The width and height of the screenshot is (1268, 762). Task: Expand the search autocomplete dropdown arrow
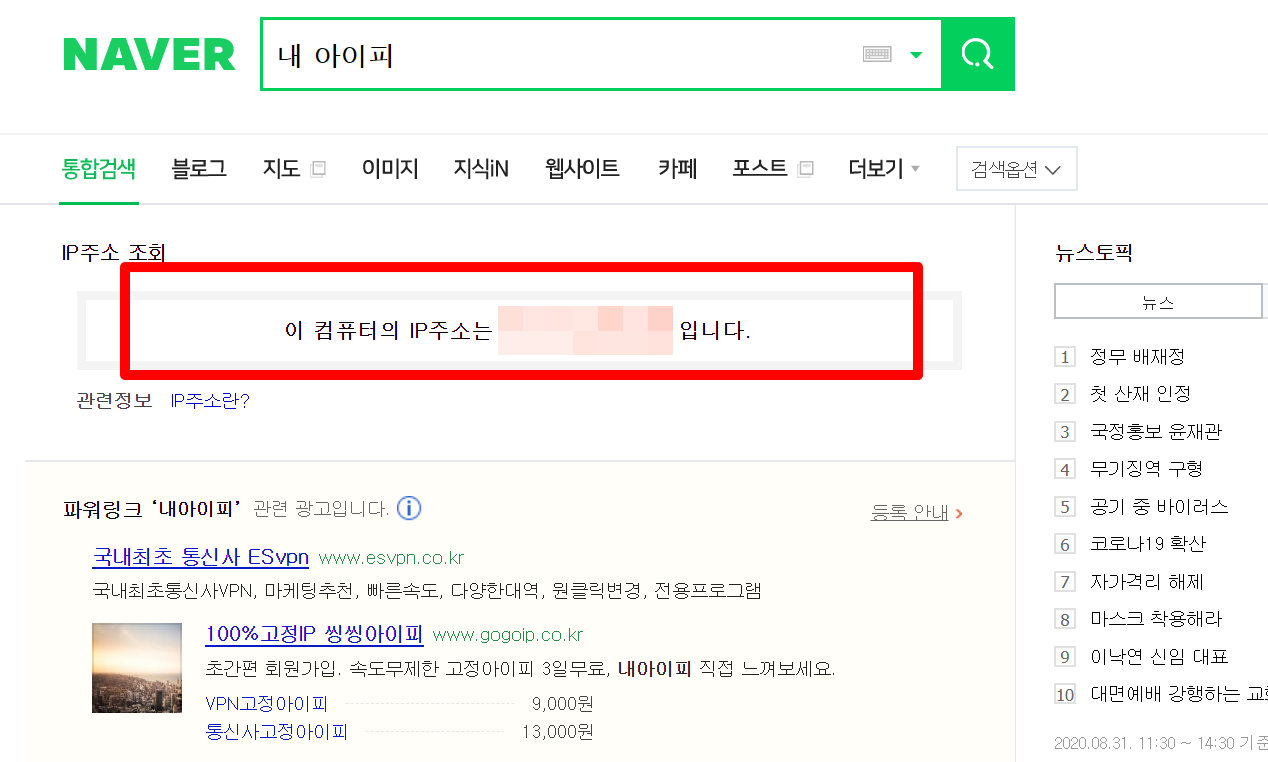(x=916, y=55)
